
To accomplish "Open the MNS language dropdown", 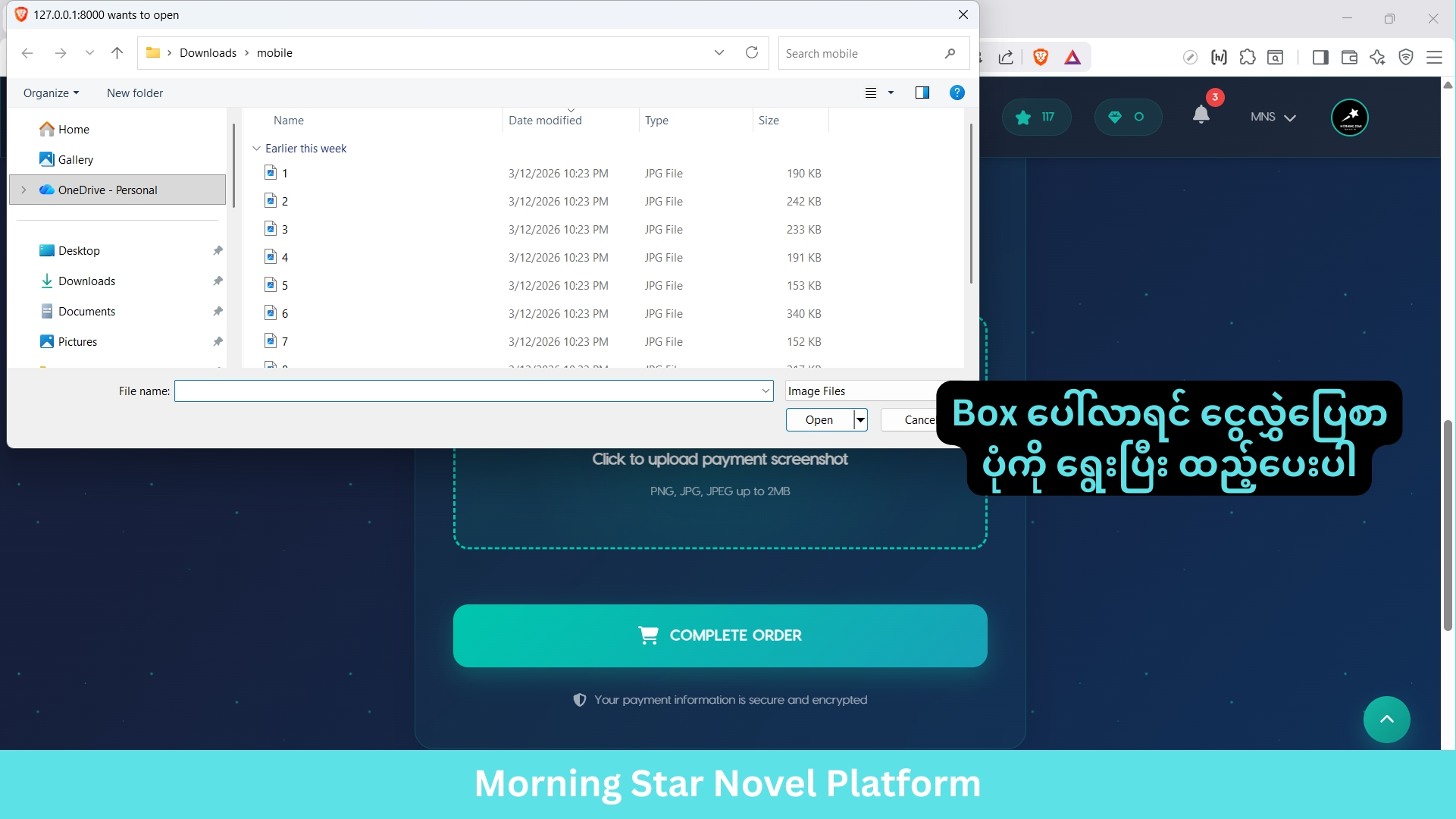I will (1273, 117).
